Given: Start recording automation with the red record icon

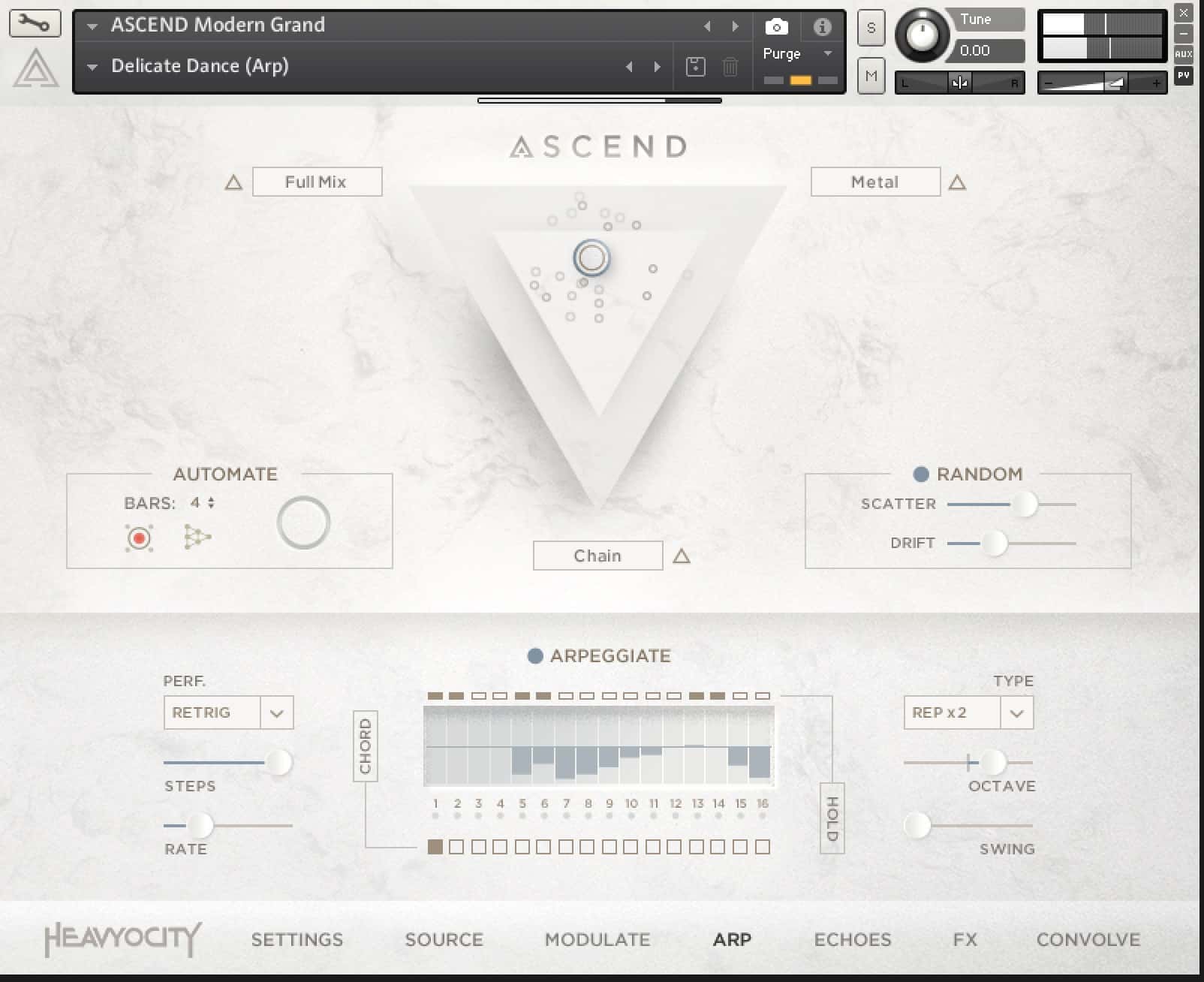Looking at the screenshot, I should (139, 538).
